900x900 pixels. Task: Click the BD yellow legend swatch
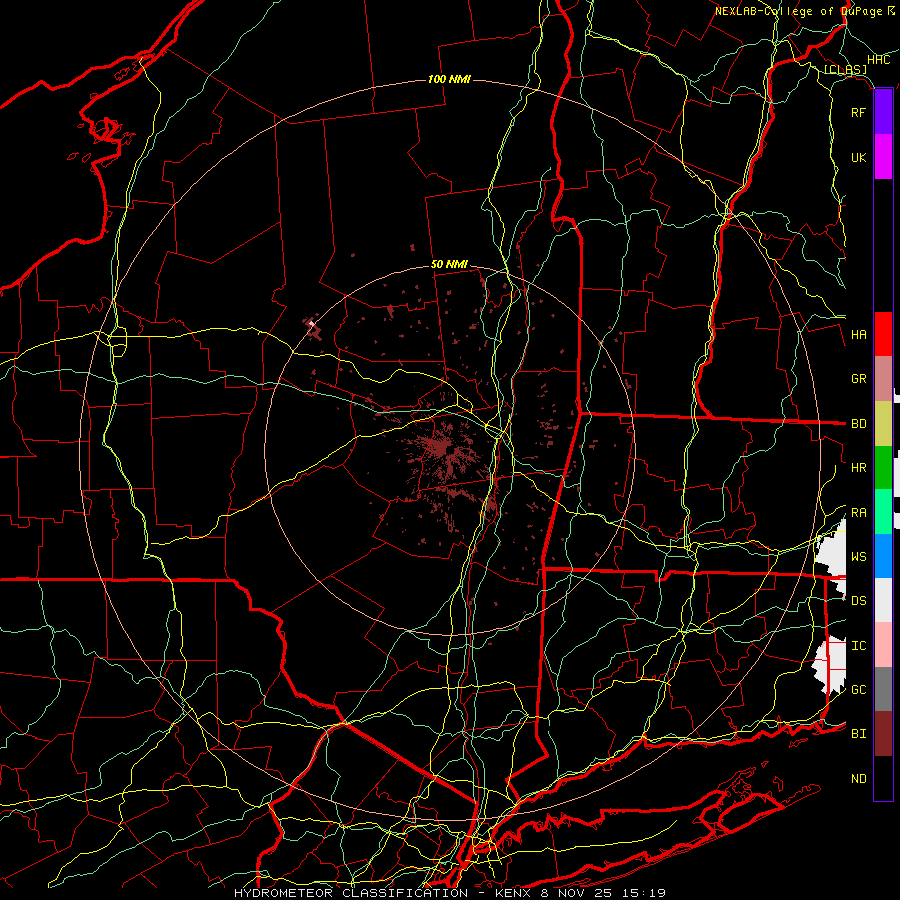tap(883, 424)
